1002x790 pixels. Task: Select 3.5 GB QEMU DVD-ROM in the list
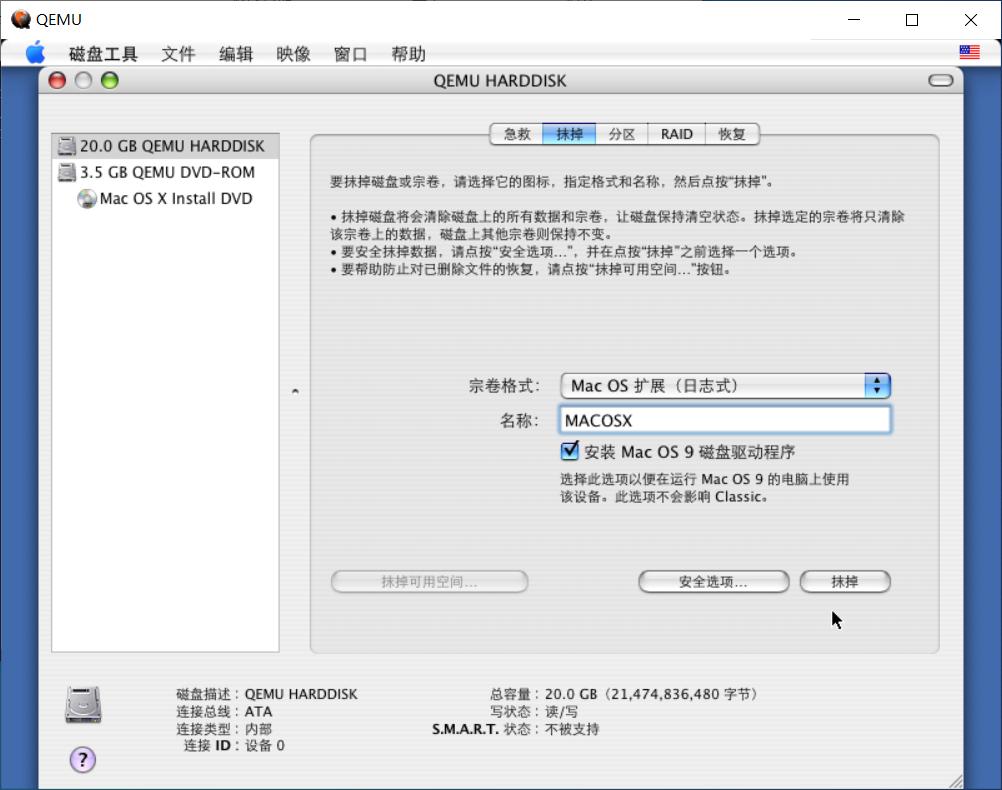(166, 172)
